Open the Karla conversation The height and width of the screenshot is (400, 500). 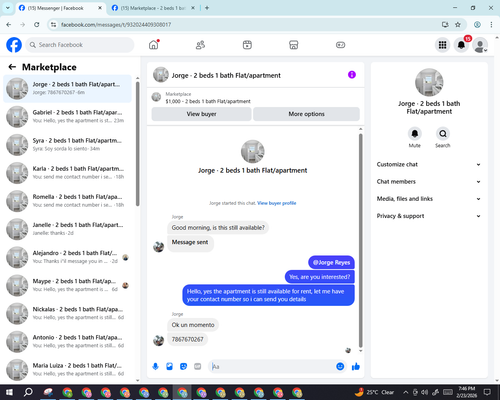coord(68,173)
